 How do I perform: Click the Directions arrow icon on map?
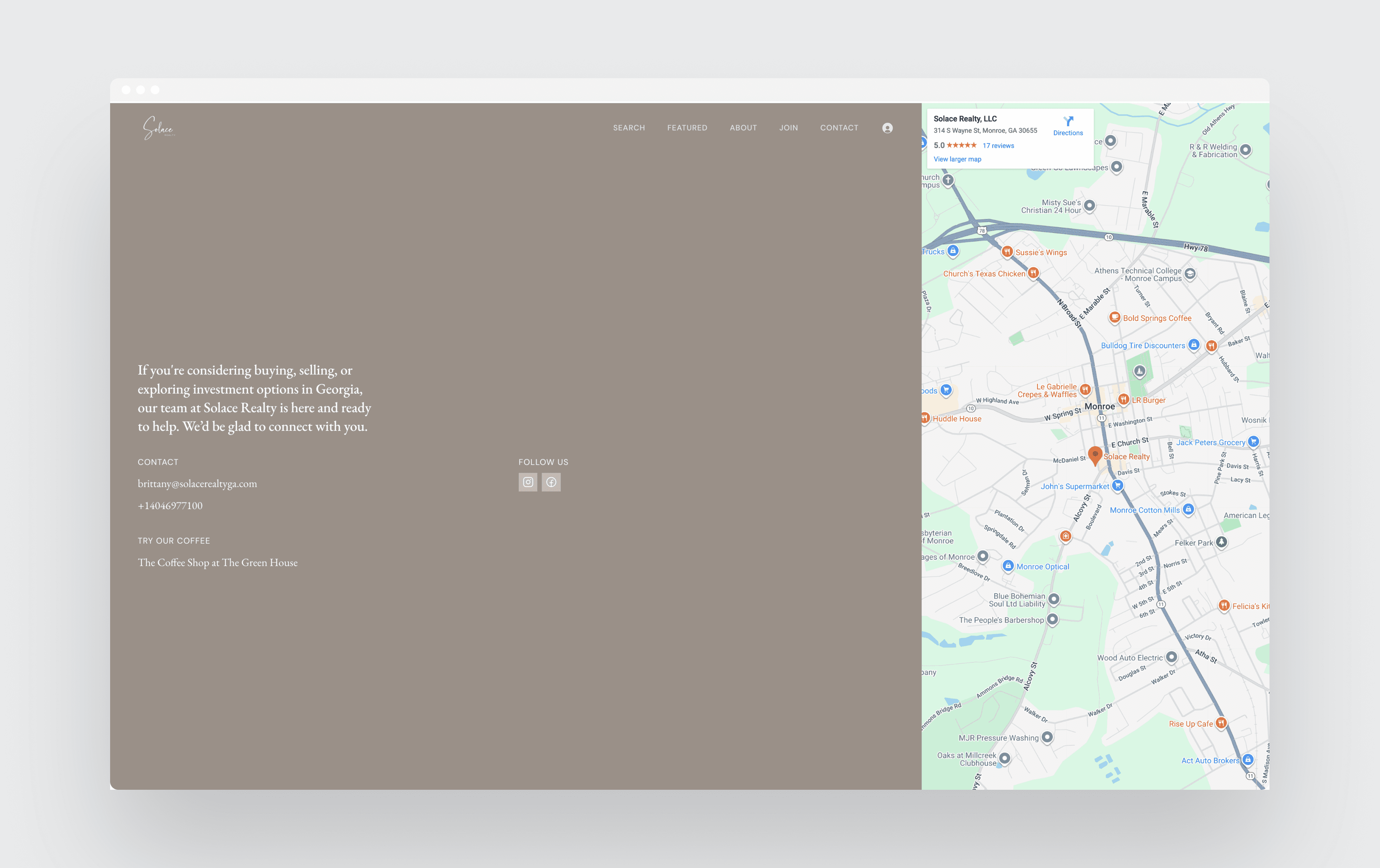1068,121
